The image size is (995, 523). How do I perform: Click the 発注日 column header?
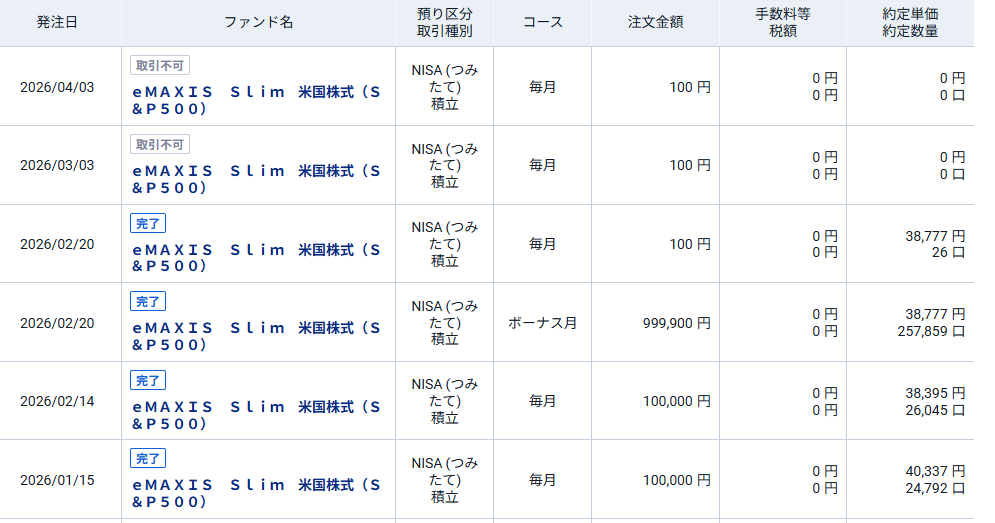coord(58,22)
